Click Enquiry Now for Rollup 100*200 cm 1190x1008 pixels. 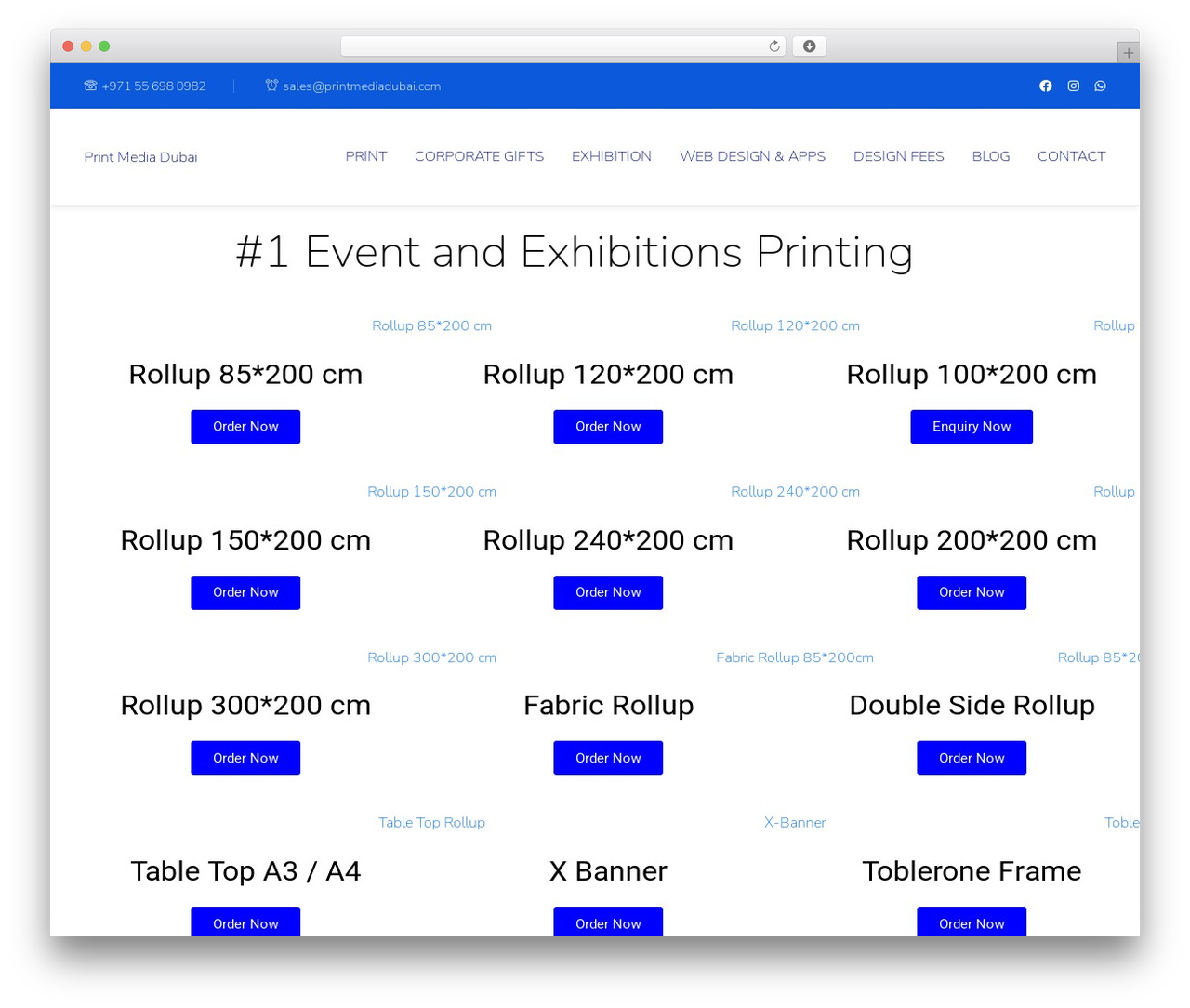pos(972,427)
